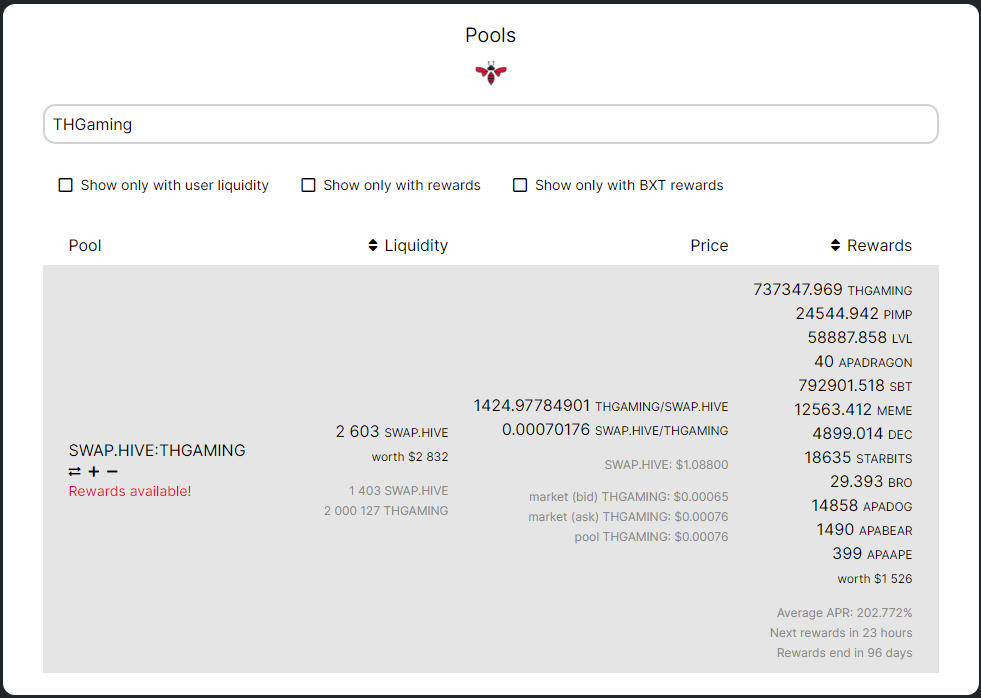The width and height of the screenshot is (981, 698).
Task: Click the red bee logo under Pools
Action: (x=490, y=72)
